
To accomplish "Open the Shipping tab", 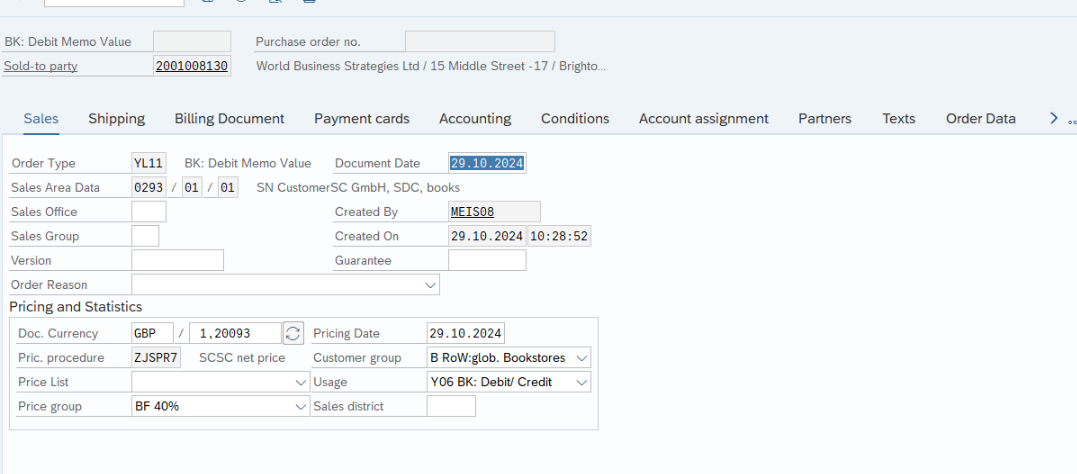I will (x=117, y=118).
